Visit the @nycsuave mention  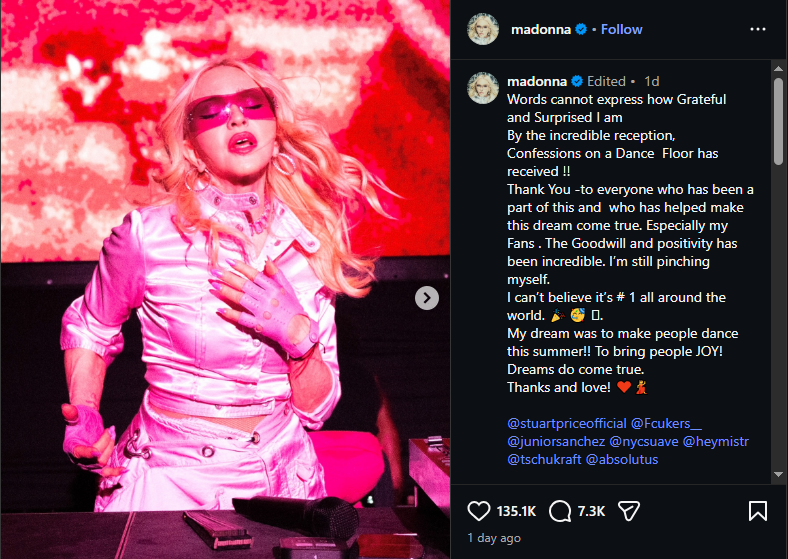pos(644,441)
